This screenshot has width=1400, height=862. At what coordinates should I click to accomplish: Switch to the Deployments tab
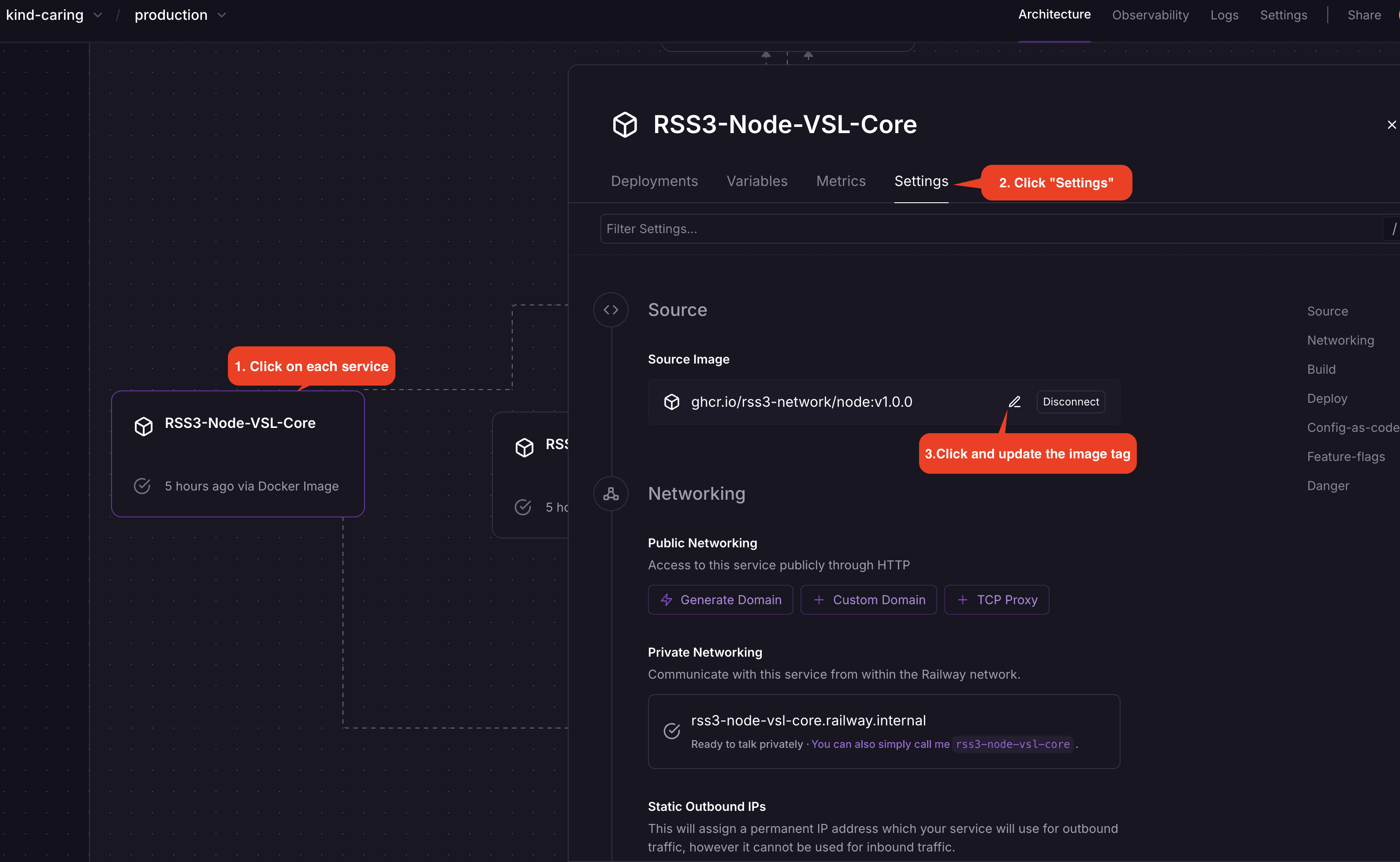[x=654, y=181]
